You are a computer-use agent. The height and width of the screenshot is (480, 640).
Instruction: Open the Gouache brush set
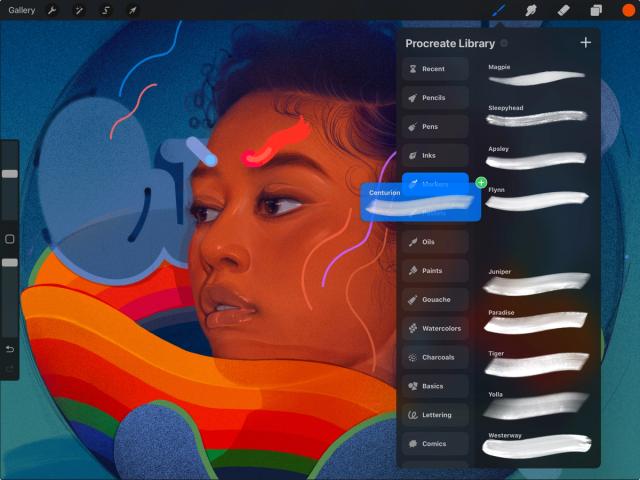[x=435, y=300]
